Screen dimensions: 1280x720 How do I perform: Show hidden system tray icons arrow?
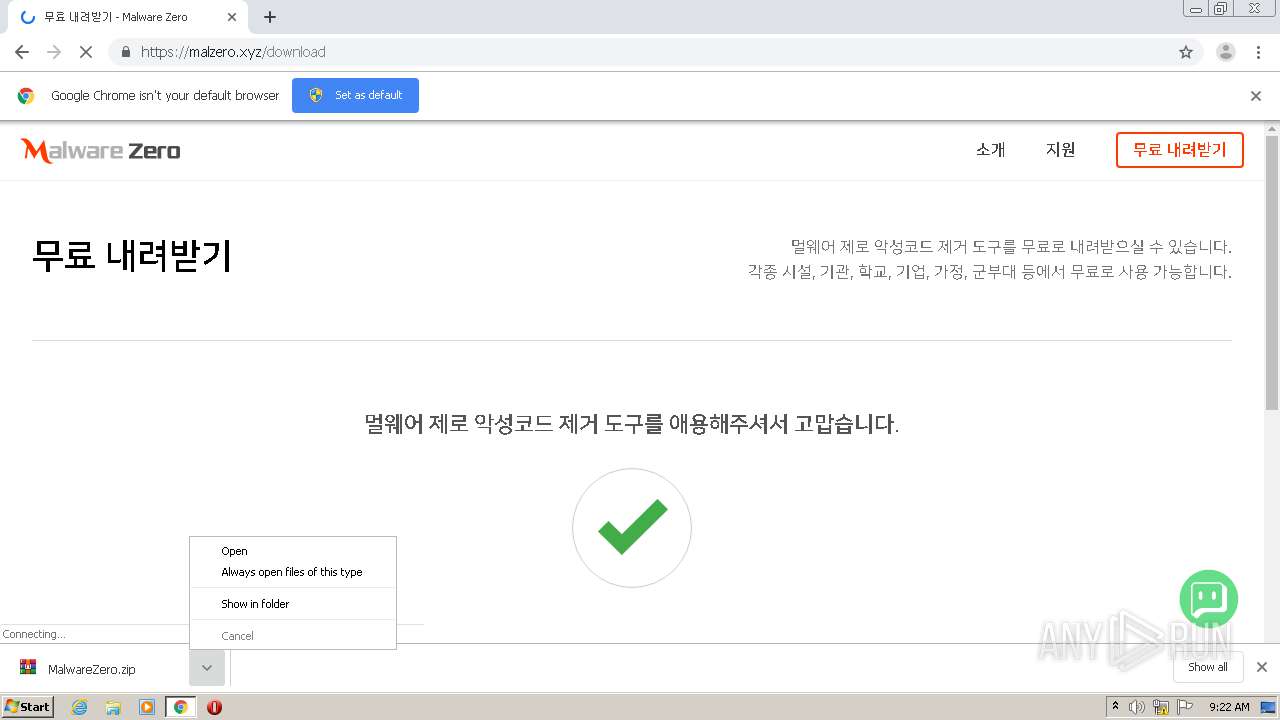click(x=1115, y=707)
